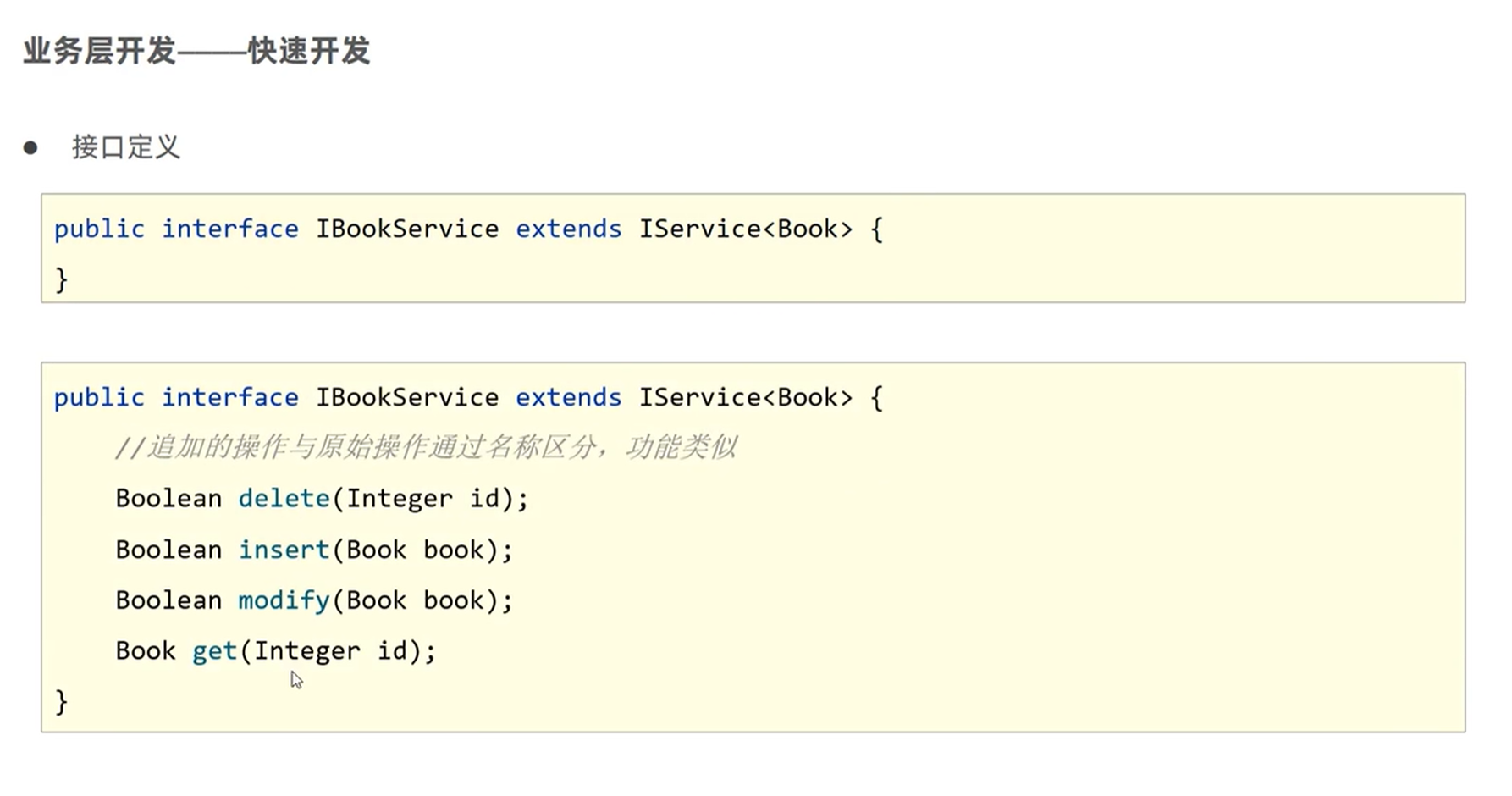Viewport: 1512px width, 796px height.
Task: Click the Boolean return type before delete
Action: pos(168,498)
